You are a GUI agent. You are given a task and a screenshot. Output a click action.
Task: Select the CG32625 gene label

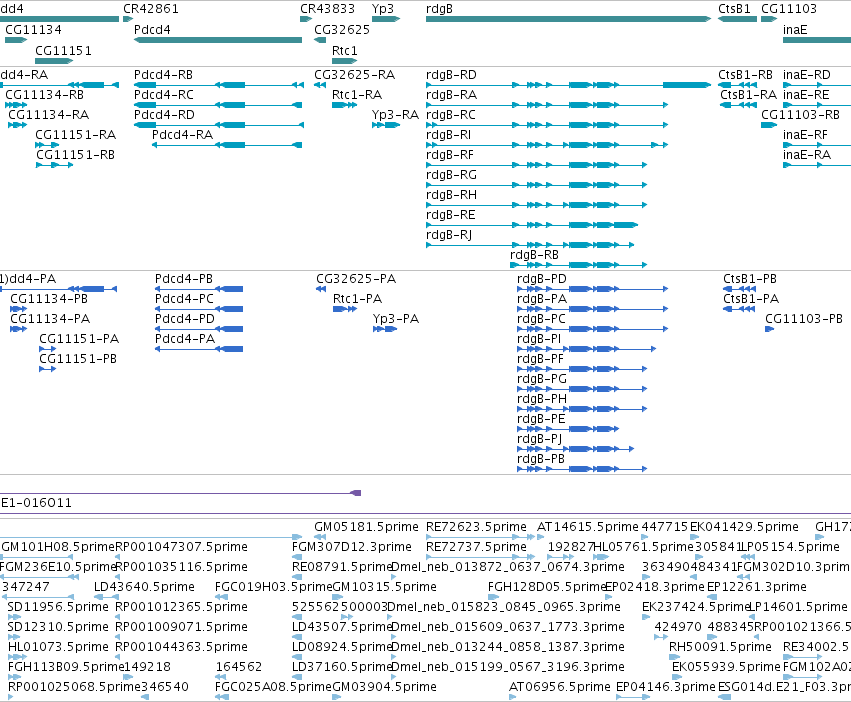[342, 30]
